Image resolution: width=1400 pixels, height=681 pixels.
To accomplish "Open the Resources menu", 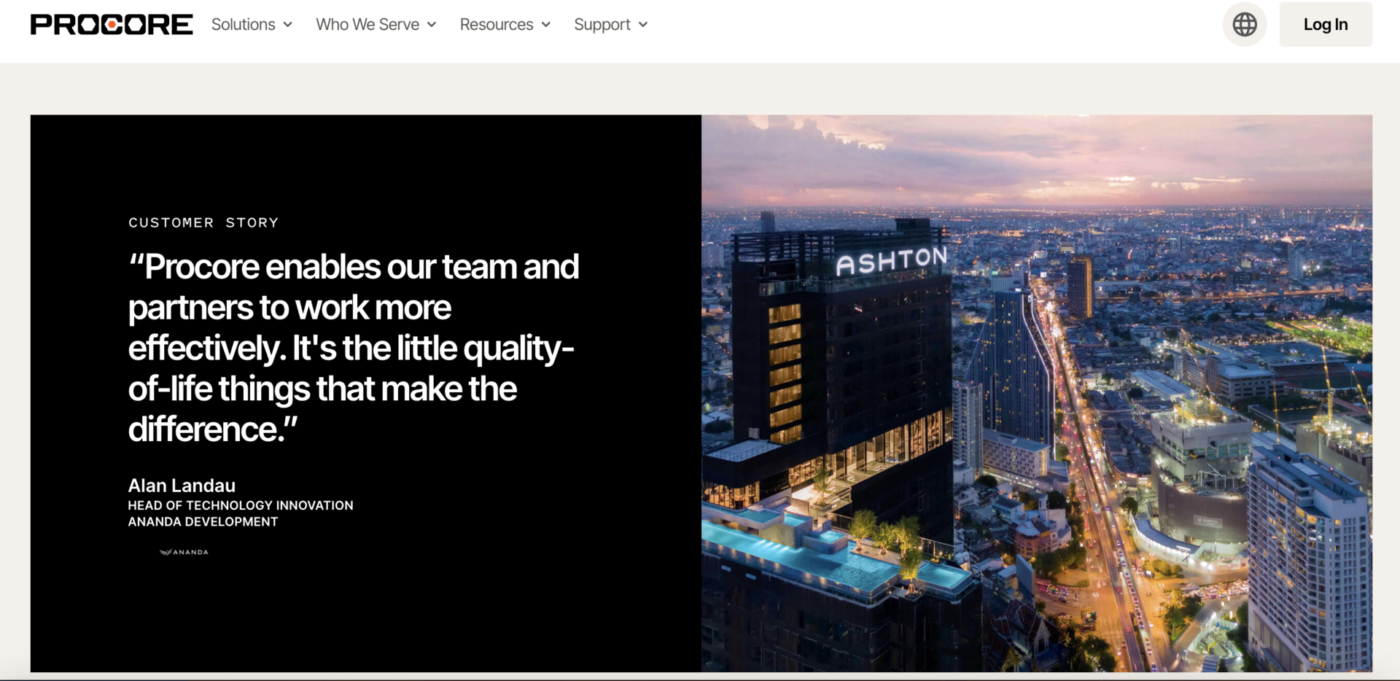I will pyautogui.click(x=505, y=24).
